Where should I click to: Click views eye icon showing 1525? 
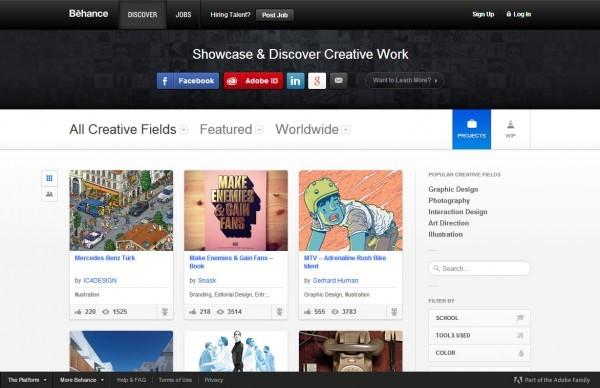tap(106, 311)
